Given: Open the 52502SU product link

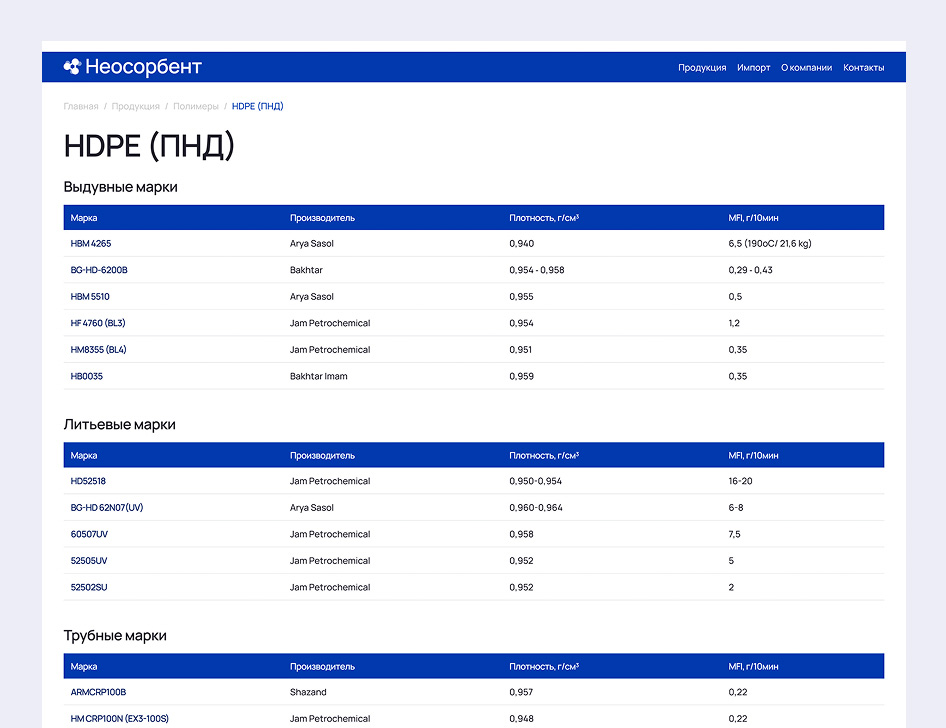Looking at the screenshot, I should [89, 588].
